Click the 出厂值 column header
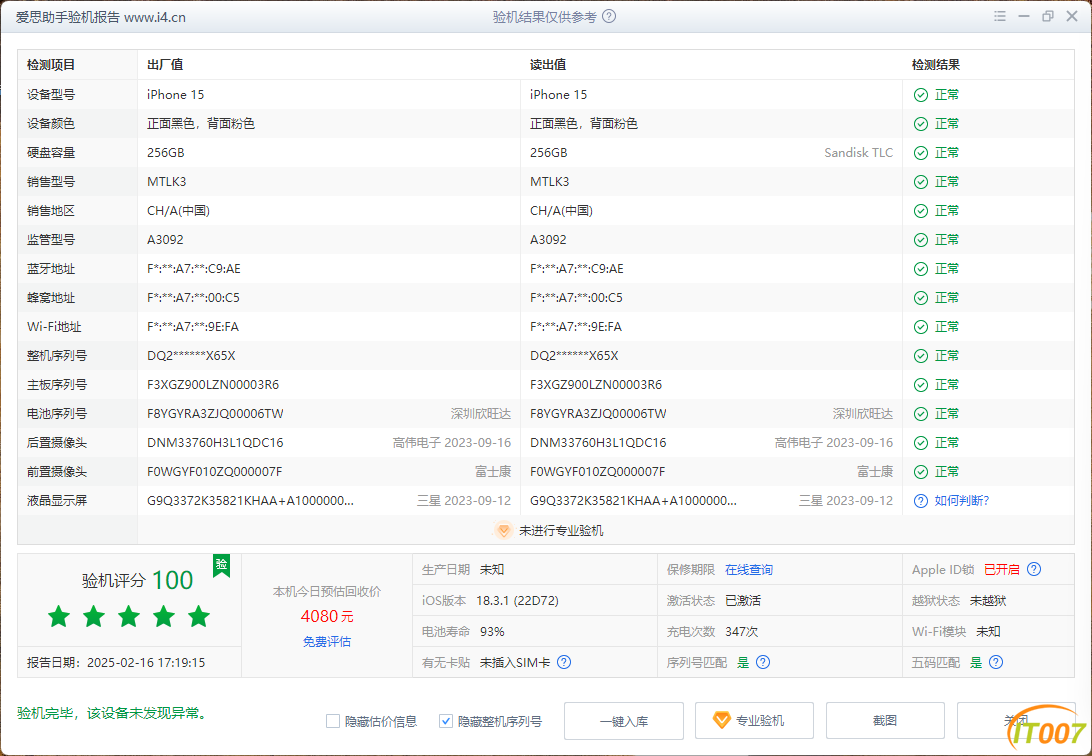1092x756 pixels. point(165,65)
